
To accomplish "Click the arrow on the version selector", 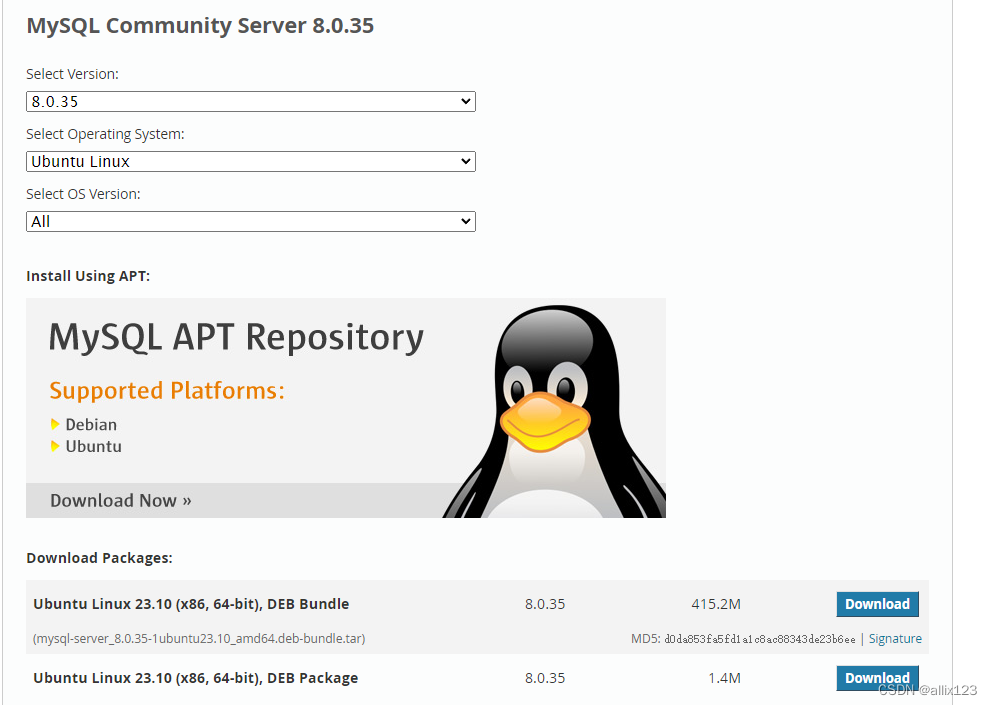I will [464, 101].
